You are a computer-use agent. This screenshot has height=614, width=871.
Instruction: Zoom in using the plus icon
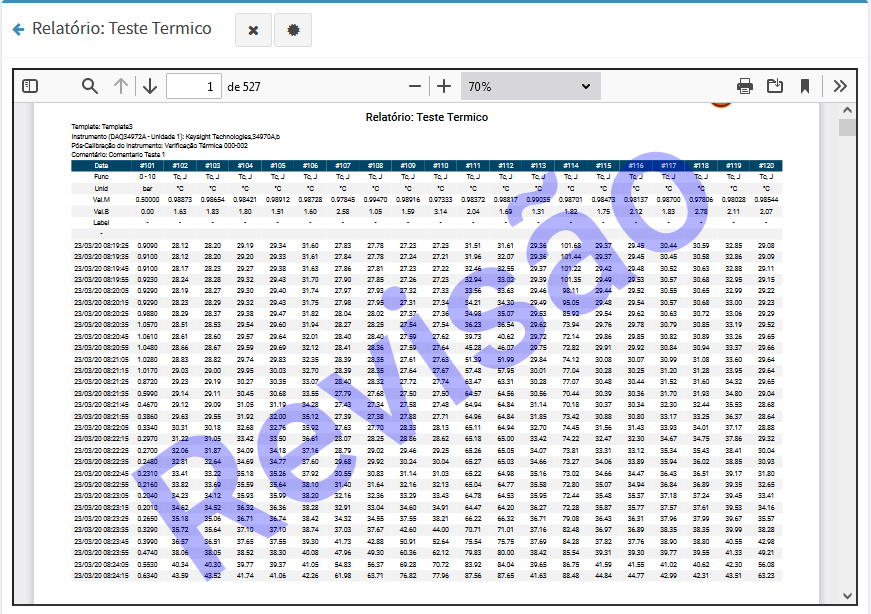[x=444, y=86]
